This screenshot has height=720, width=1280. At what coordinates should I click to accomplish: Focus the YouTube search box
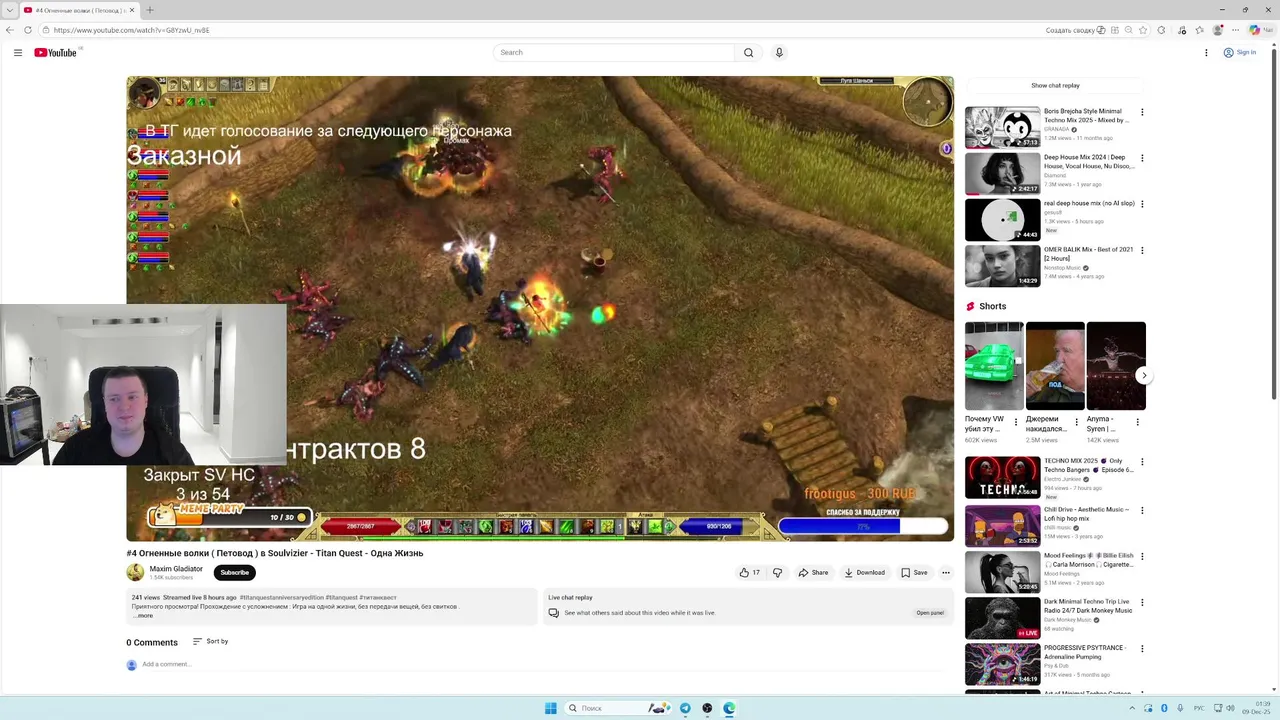coord(614,52)
